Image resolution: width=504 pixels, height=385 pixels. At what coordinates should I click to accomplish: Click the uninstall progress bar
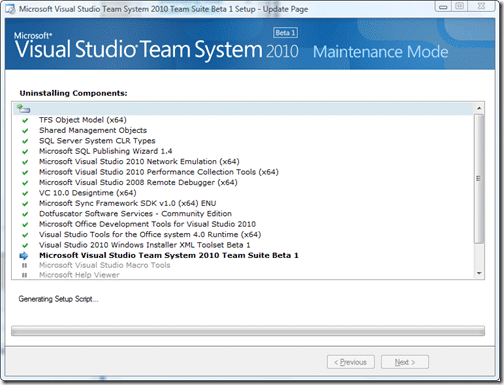[x=248, y=331]
